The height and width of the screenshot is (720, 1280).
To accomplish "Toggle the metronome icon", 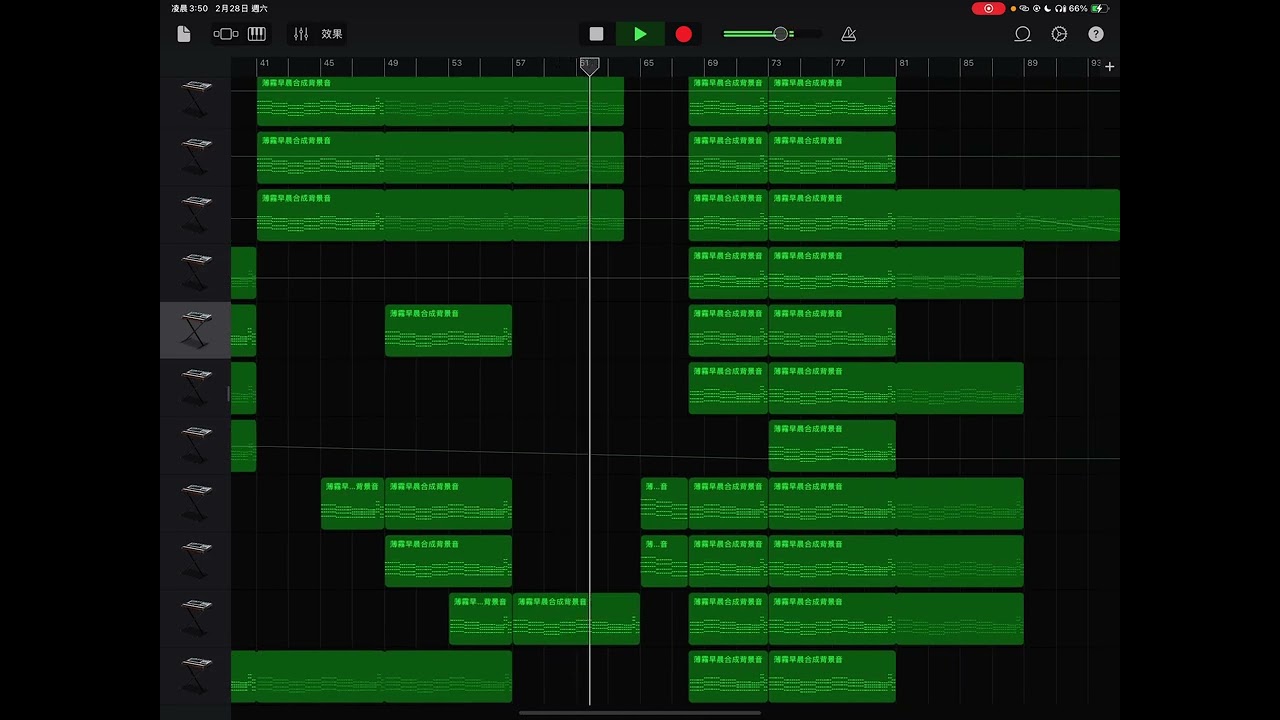I will point(848,34).
